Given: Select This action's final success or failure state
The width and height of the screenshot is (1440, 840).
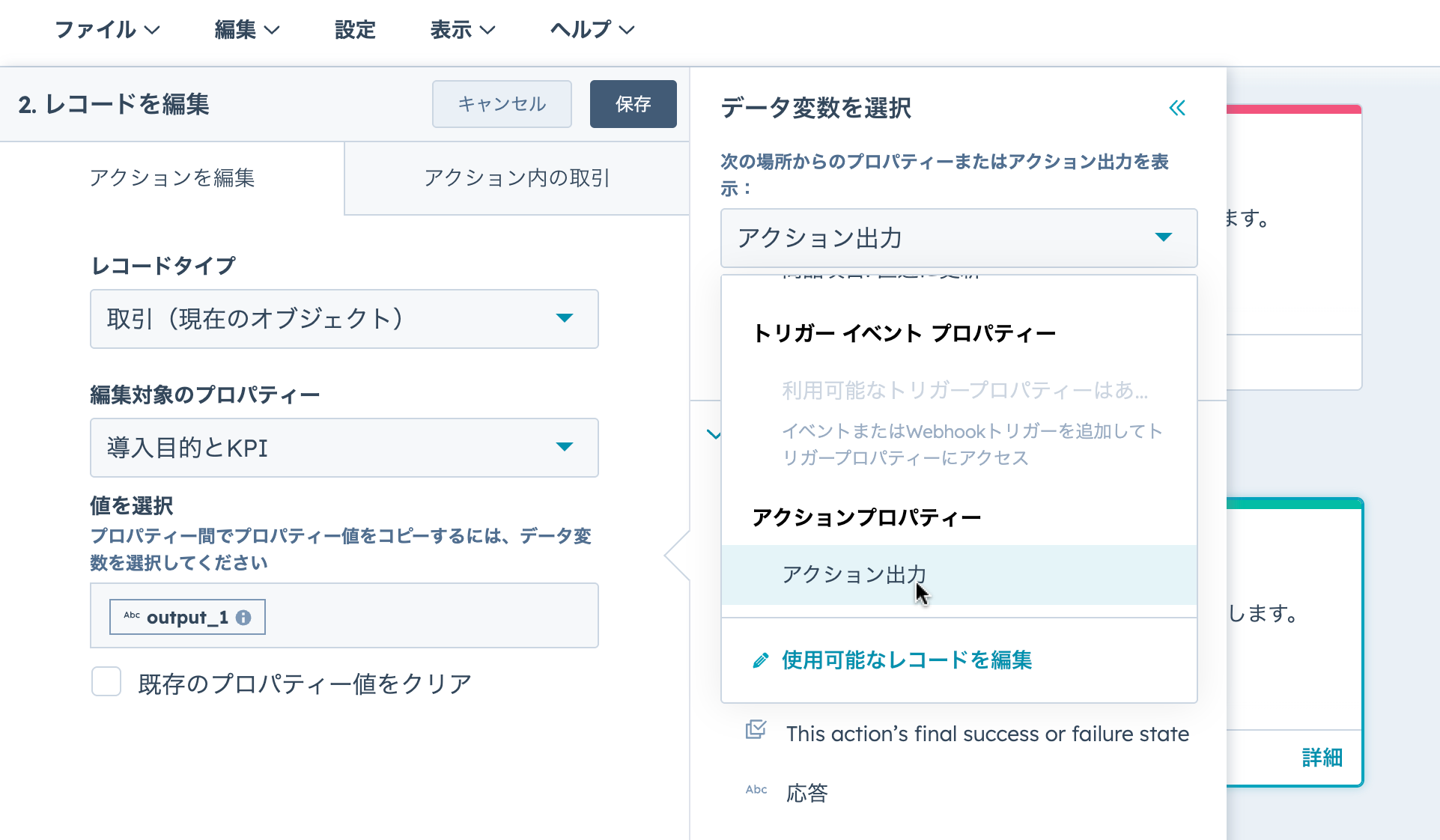Looking at the screenshot, I should (988, 734).
